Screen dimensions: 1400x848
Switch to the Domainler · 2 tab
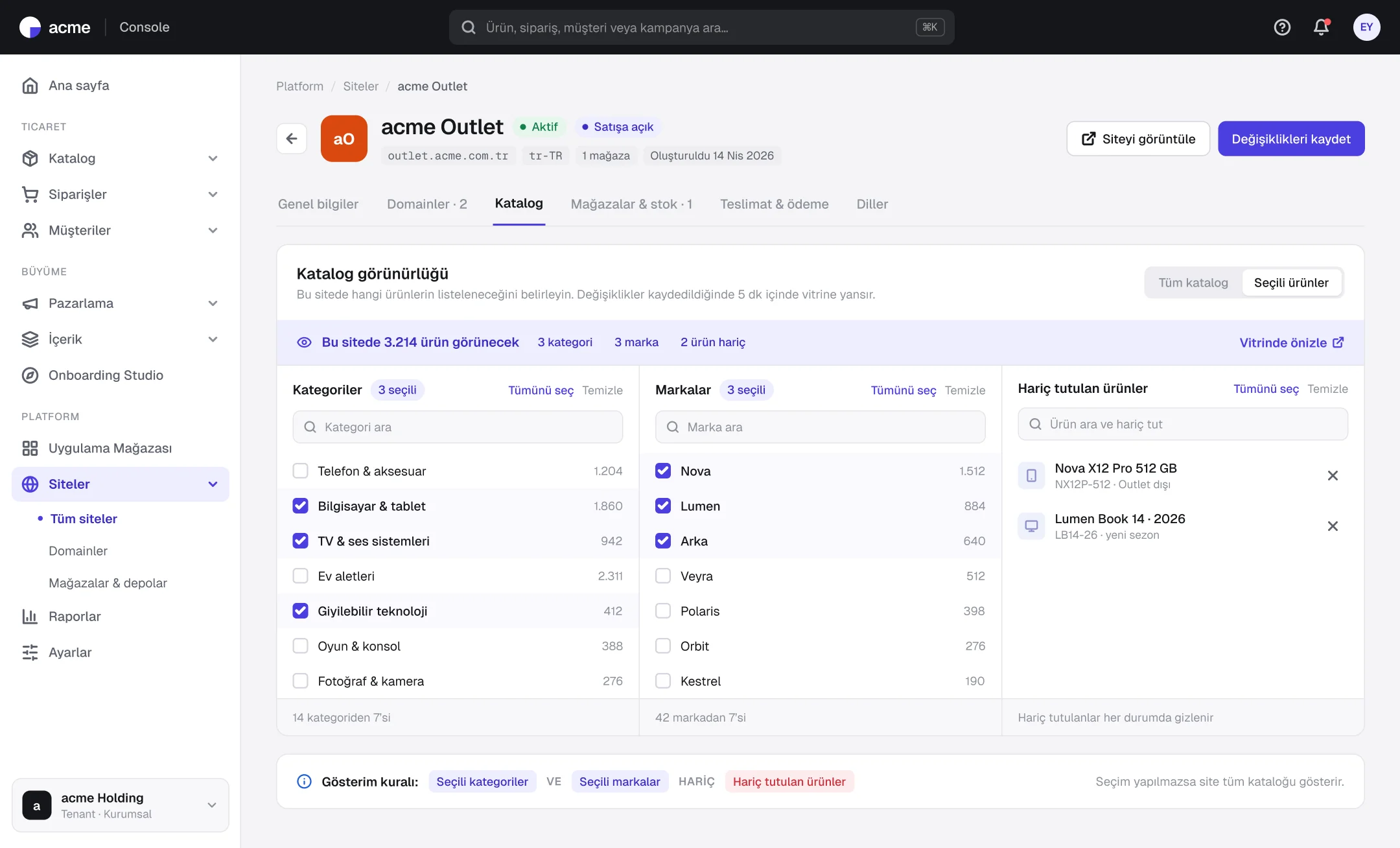[x=426, y=204]
